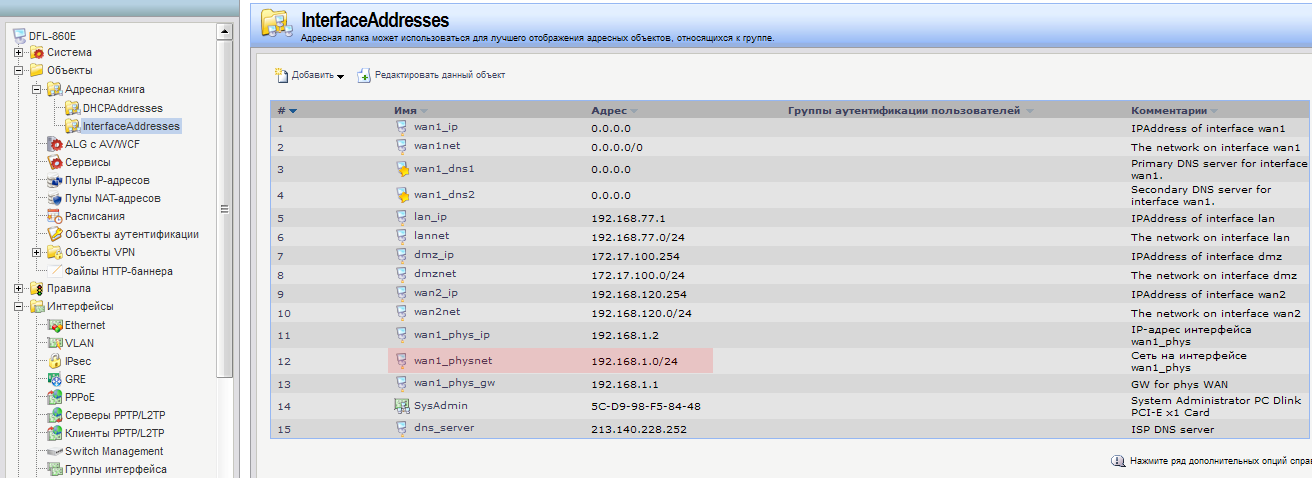Click comment 'GW for phys WAN'
Screen dimensions: 1312x478
(1178, 384)
